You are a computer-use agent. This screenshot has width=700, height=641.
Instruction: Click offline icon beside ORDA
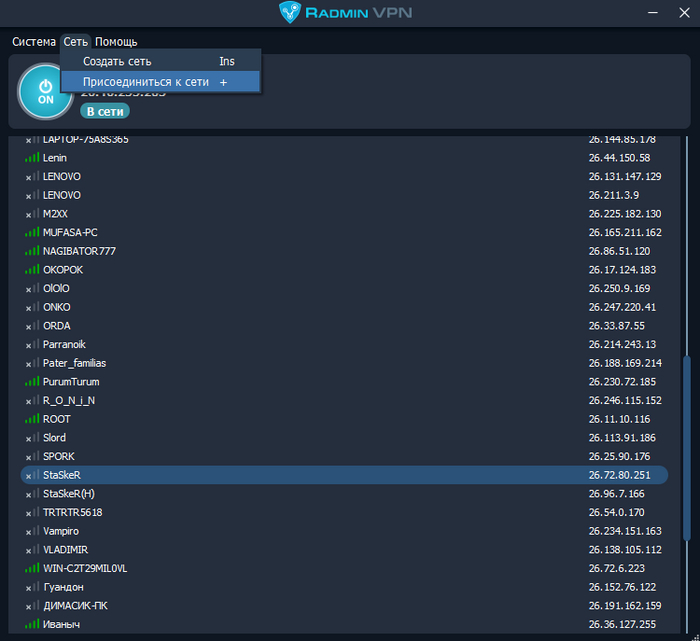coord(32,326)
